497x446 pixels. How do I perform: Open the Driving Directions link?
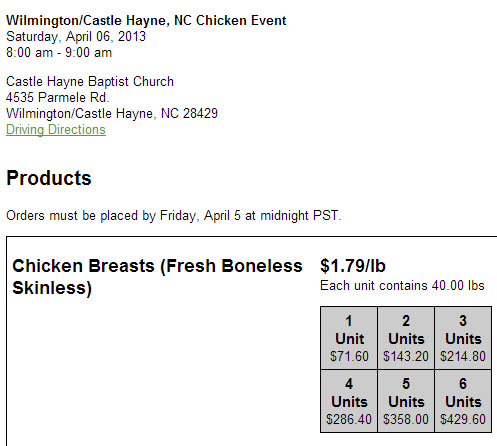[56, 129]
